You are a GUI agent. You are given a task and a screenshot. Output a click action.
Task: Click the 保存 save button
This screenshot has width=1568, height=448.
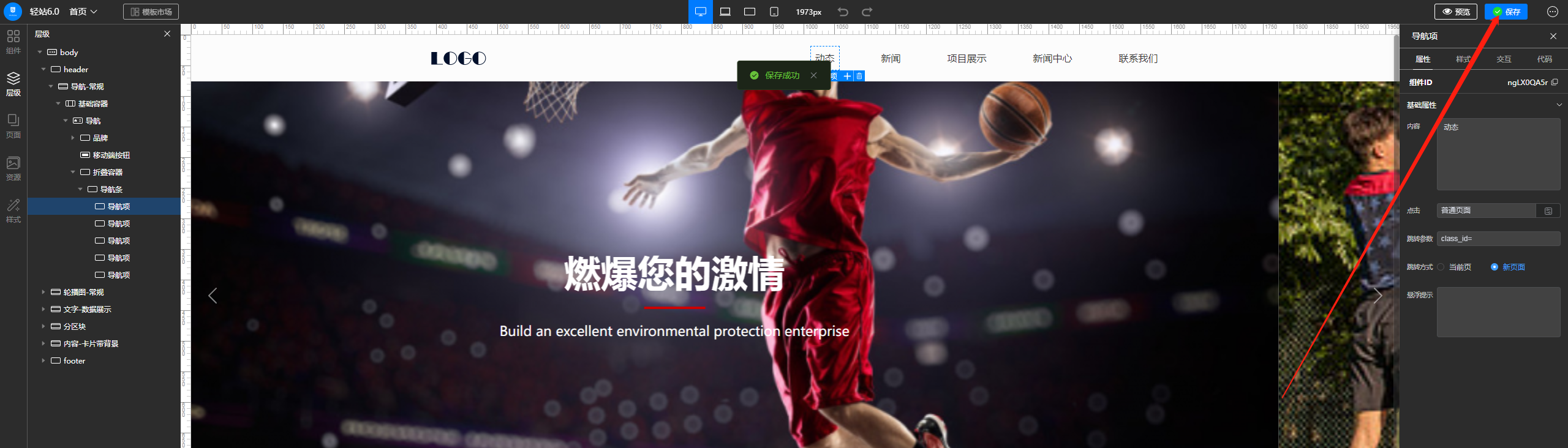(1506, 12)
